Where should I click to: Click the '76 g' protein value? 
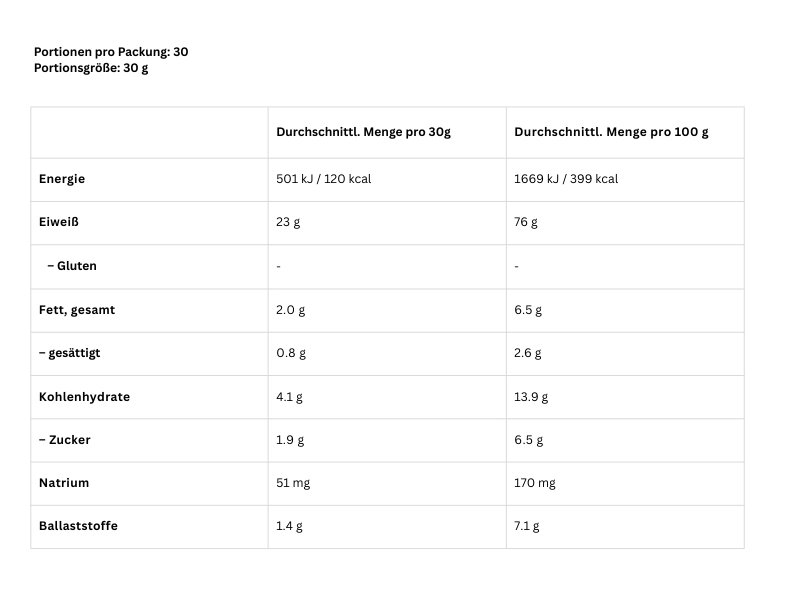tap(526, 222)
